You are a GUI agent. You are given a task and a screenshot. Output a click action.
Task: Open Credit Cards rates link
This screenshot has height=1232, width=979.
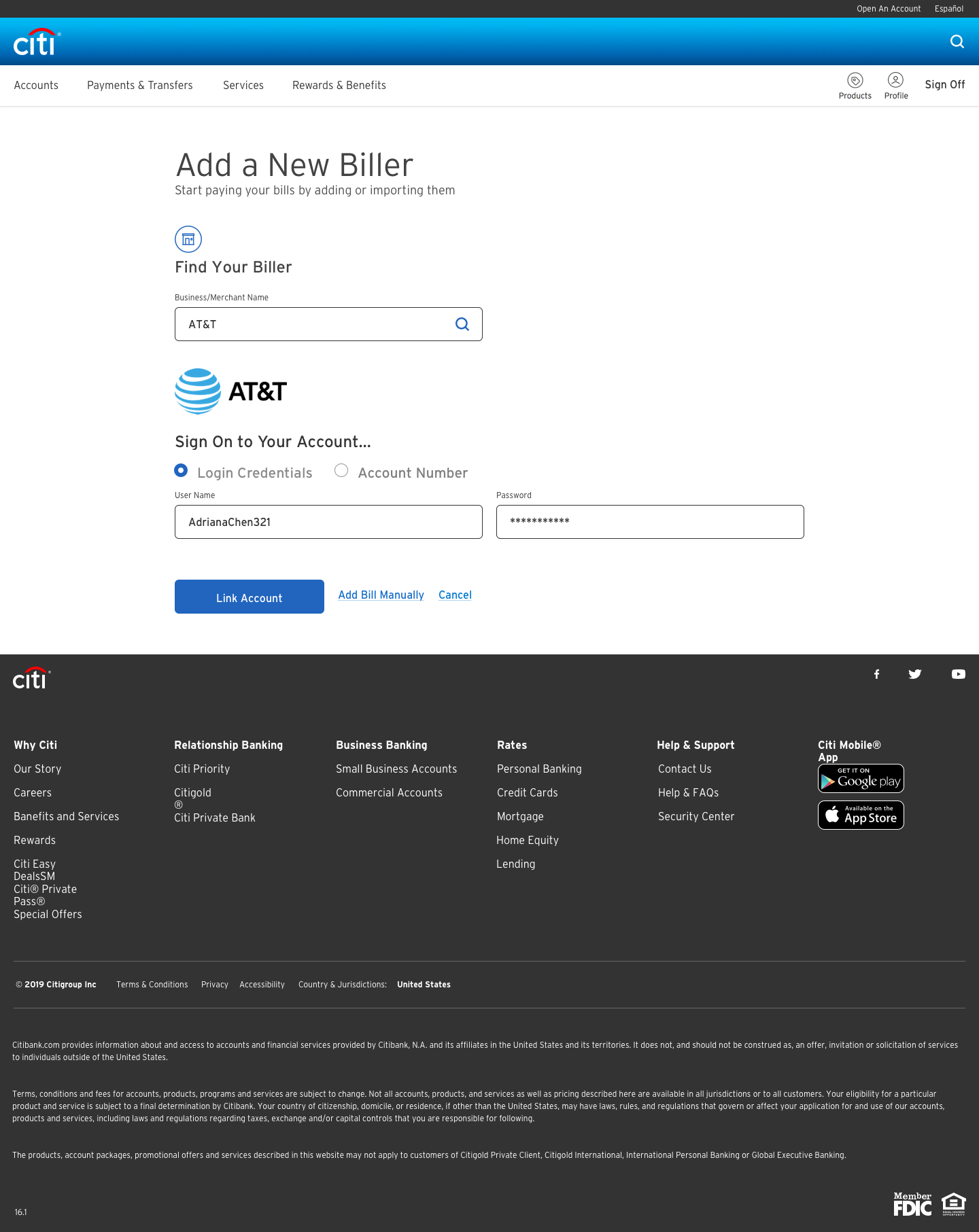[527, 792]
